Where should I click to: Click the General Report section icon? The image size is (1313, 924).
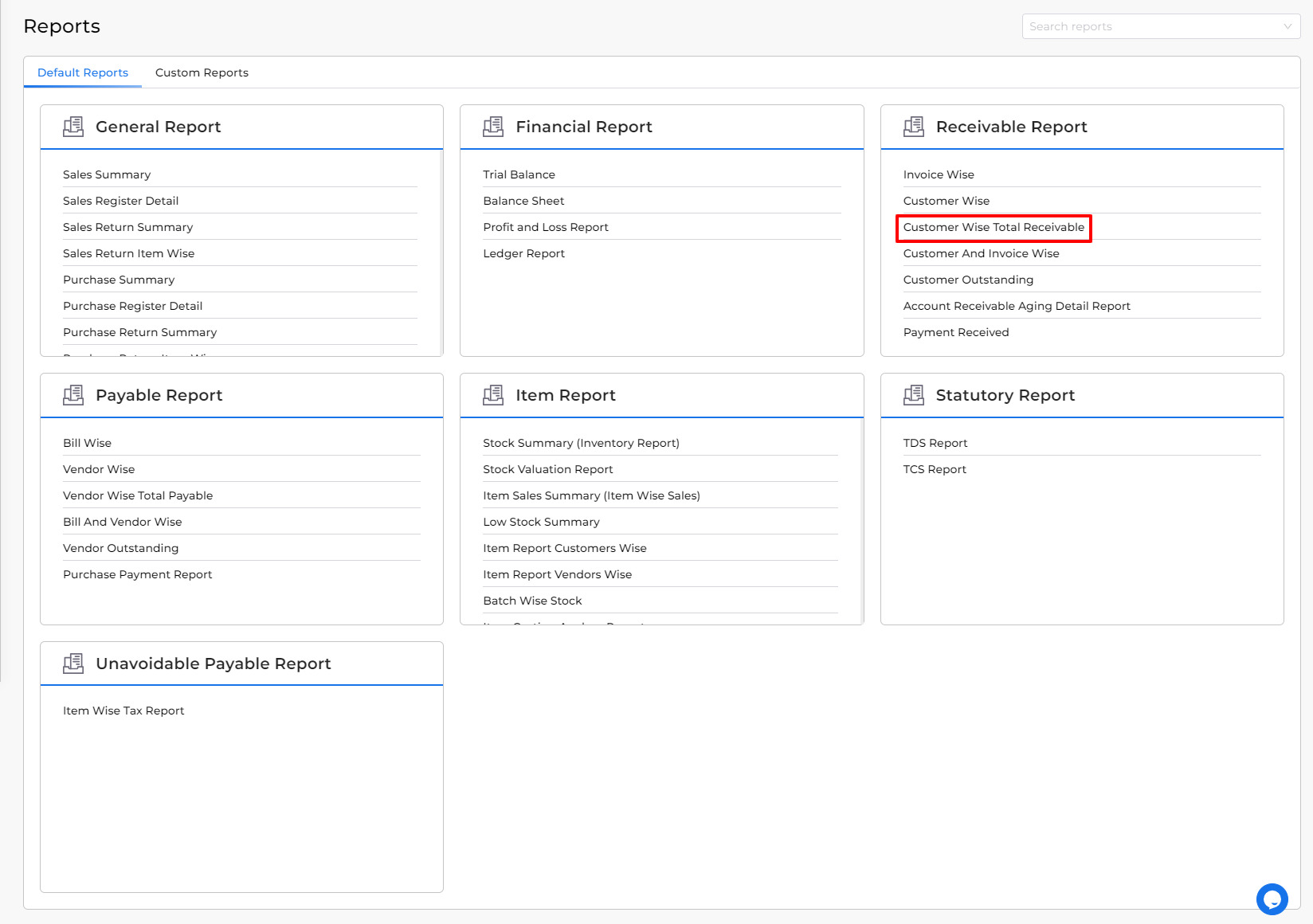(73, 126)
